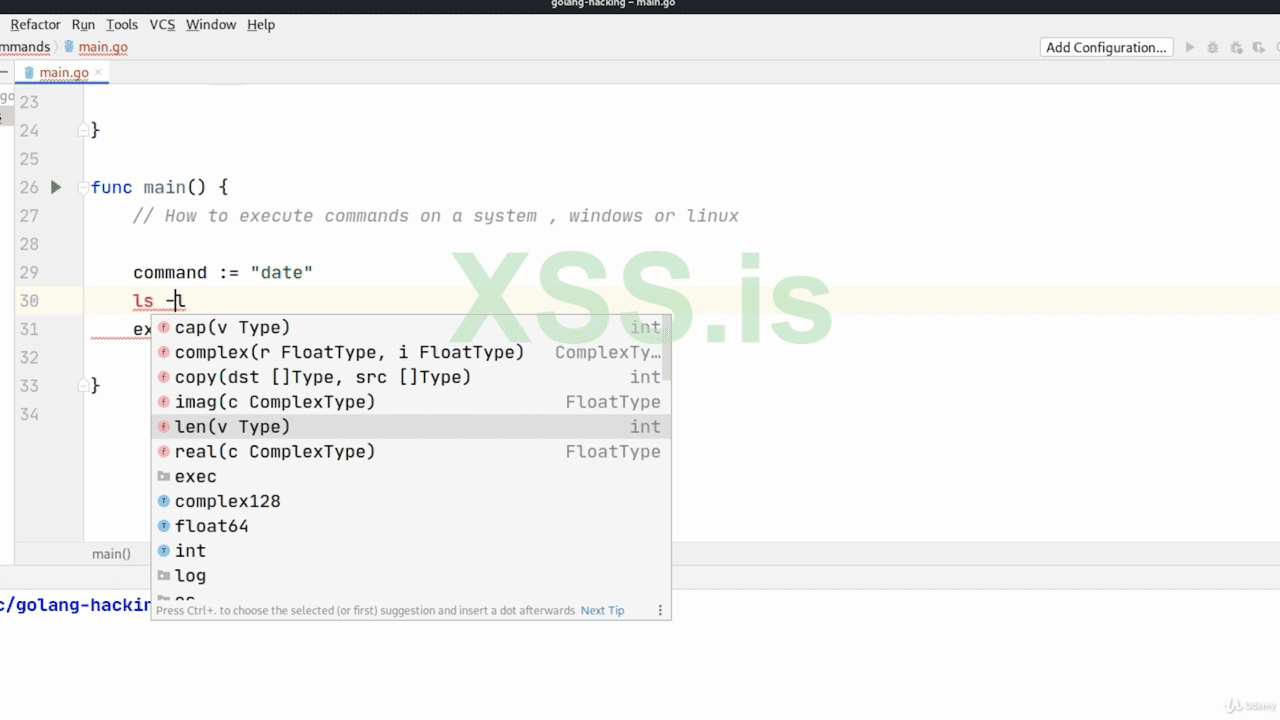Click the "date" string on line 29
Viewport: 1280px width, 720px height.
[281, 272]
